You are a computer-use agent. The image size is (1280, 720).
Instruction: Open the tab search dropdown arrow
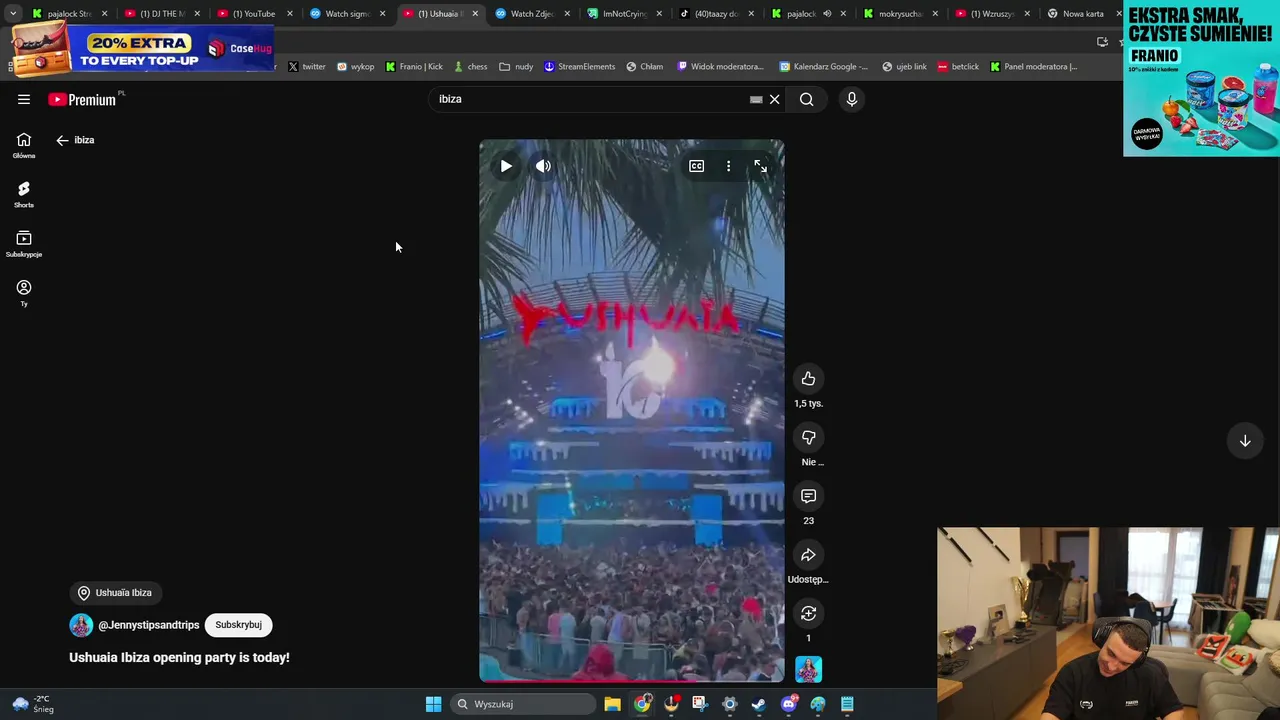pos(13,14)
